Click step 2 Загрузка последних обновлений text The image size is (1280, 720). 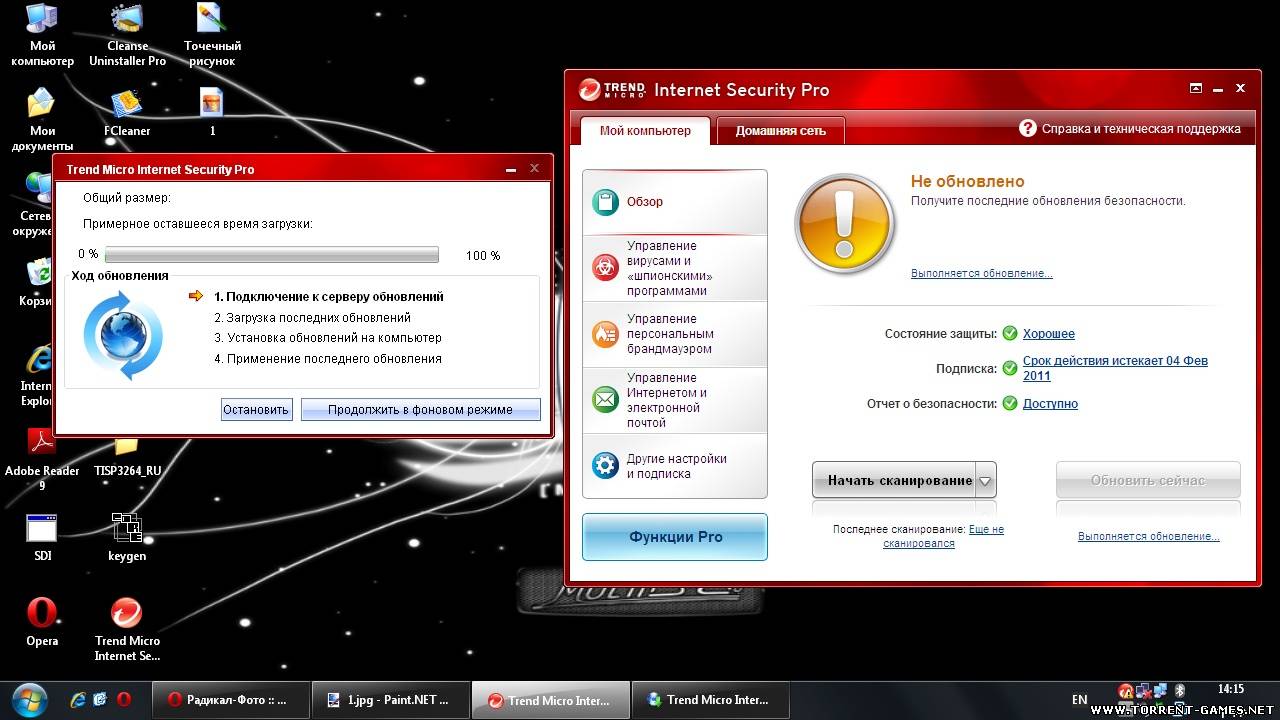coord(312,317)
